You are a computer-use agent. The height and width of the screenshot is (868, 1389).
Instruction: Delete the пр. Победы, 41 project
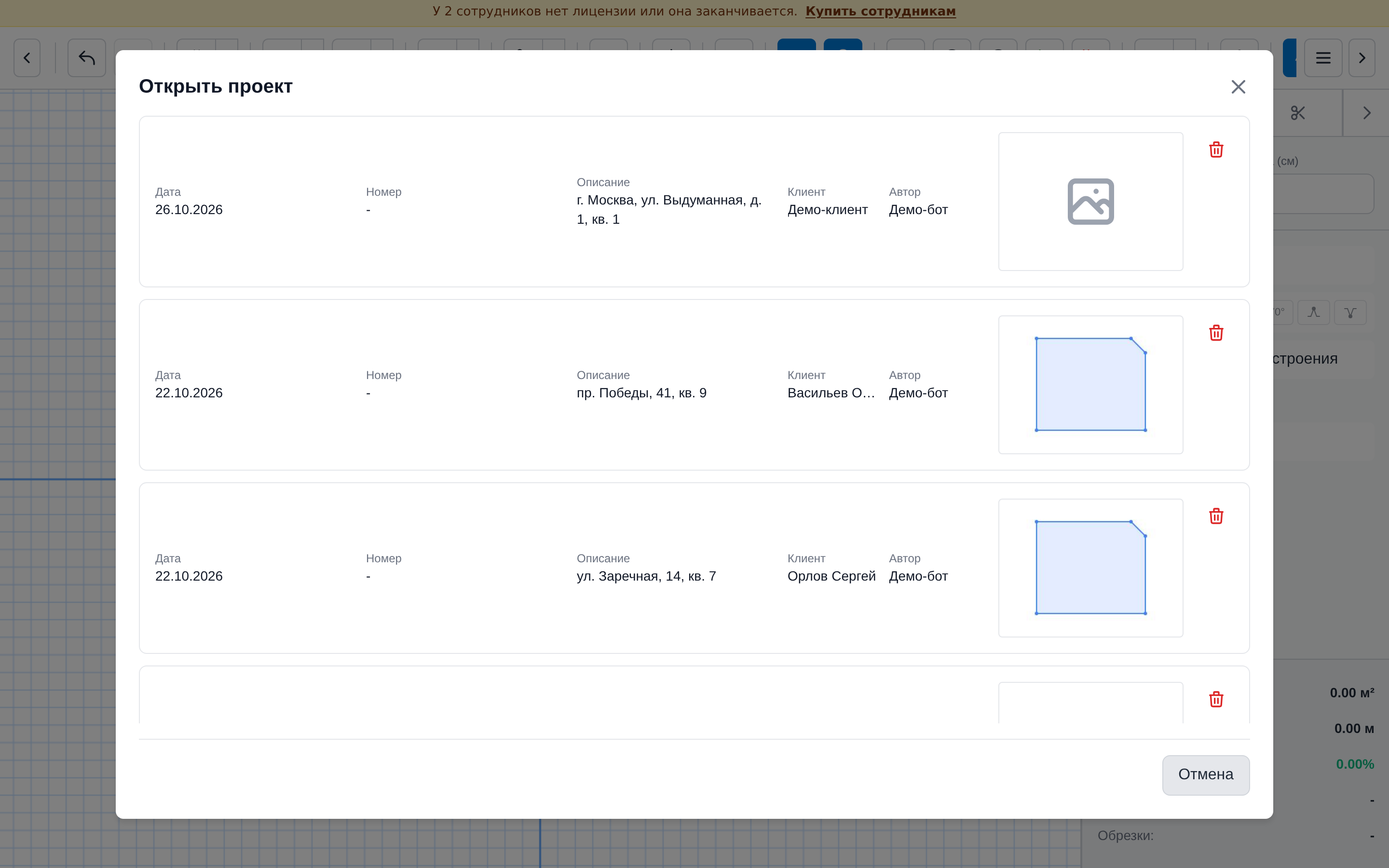coord(1216,333)
